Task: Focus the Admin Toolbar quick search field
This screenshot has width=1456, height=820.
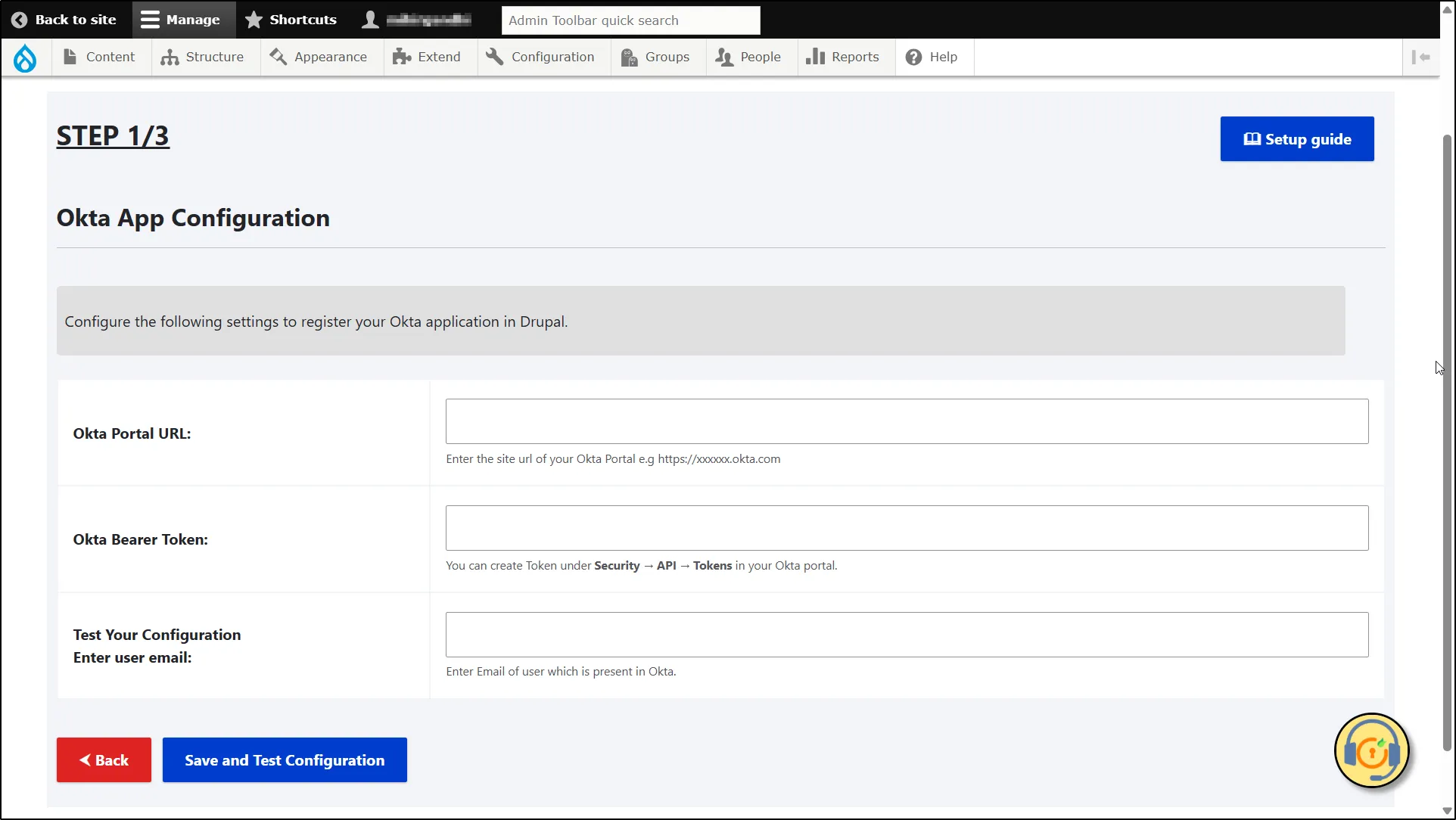Action: pos(631,20)
